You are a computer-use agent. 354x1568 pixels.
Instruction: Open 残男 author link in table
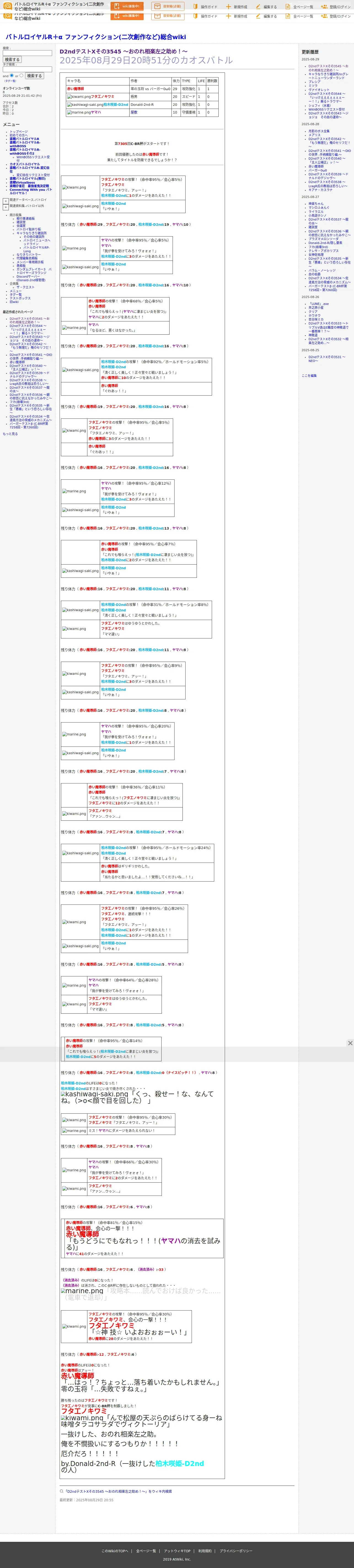tap(134, 96)
